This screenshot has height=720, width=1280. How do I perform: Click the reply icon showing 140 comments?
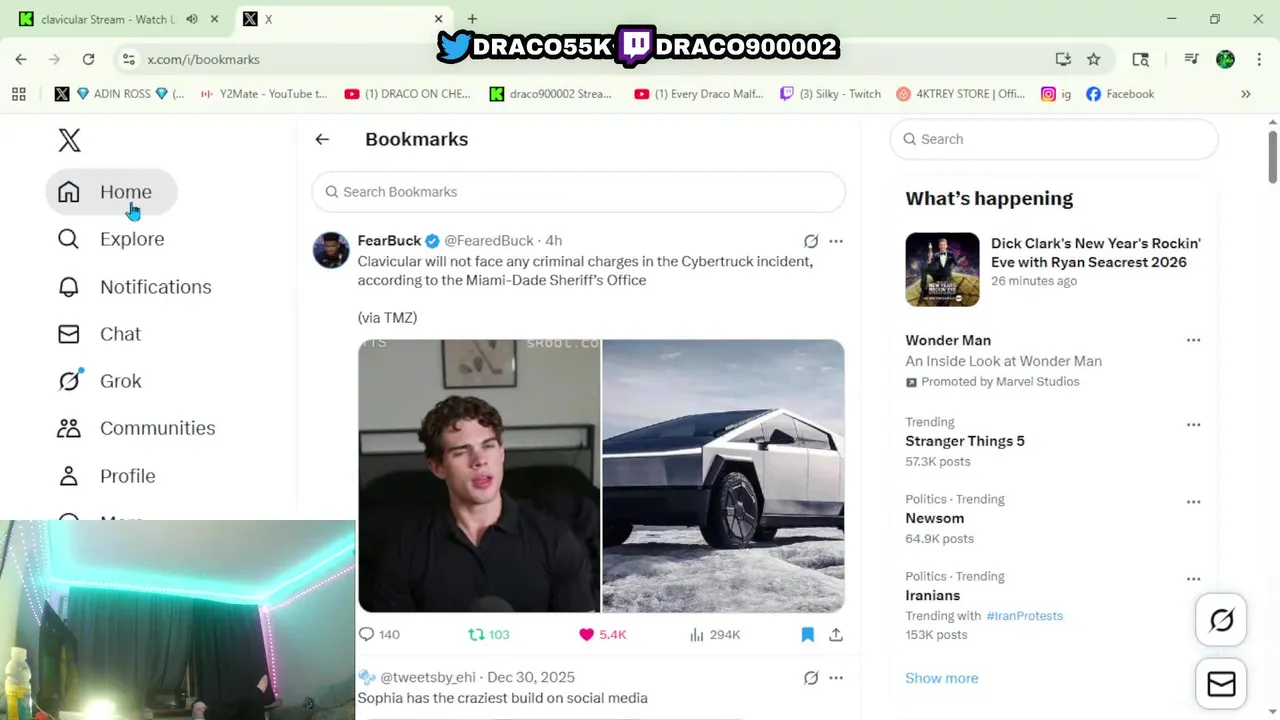click(366, 635)
